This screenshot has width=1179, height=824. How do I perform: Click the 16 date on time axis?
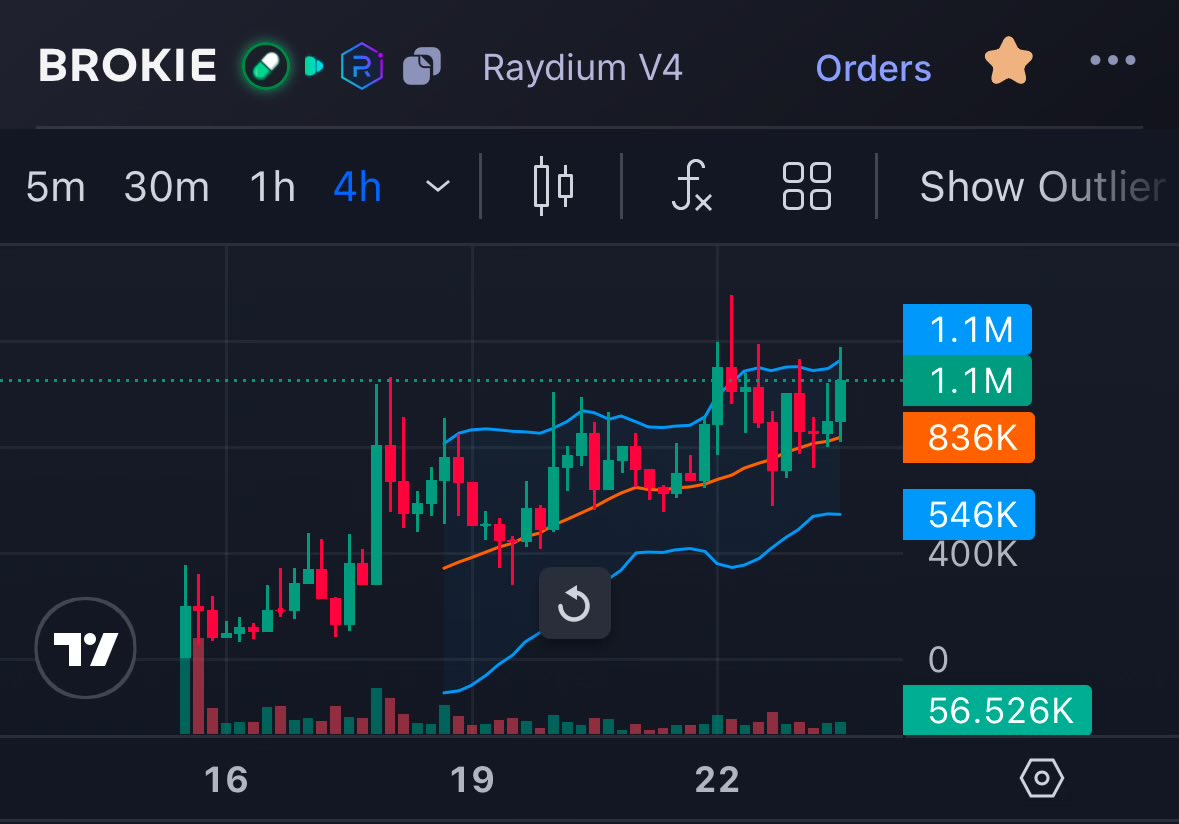pos(226,780)
